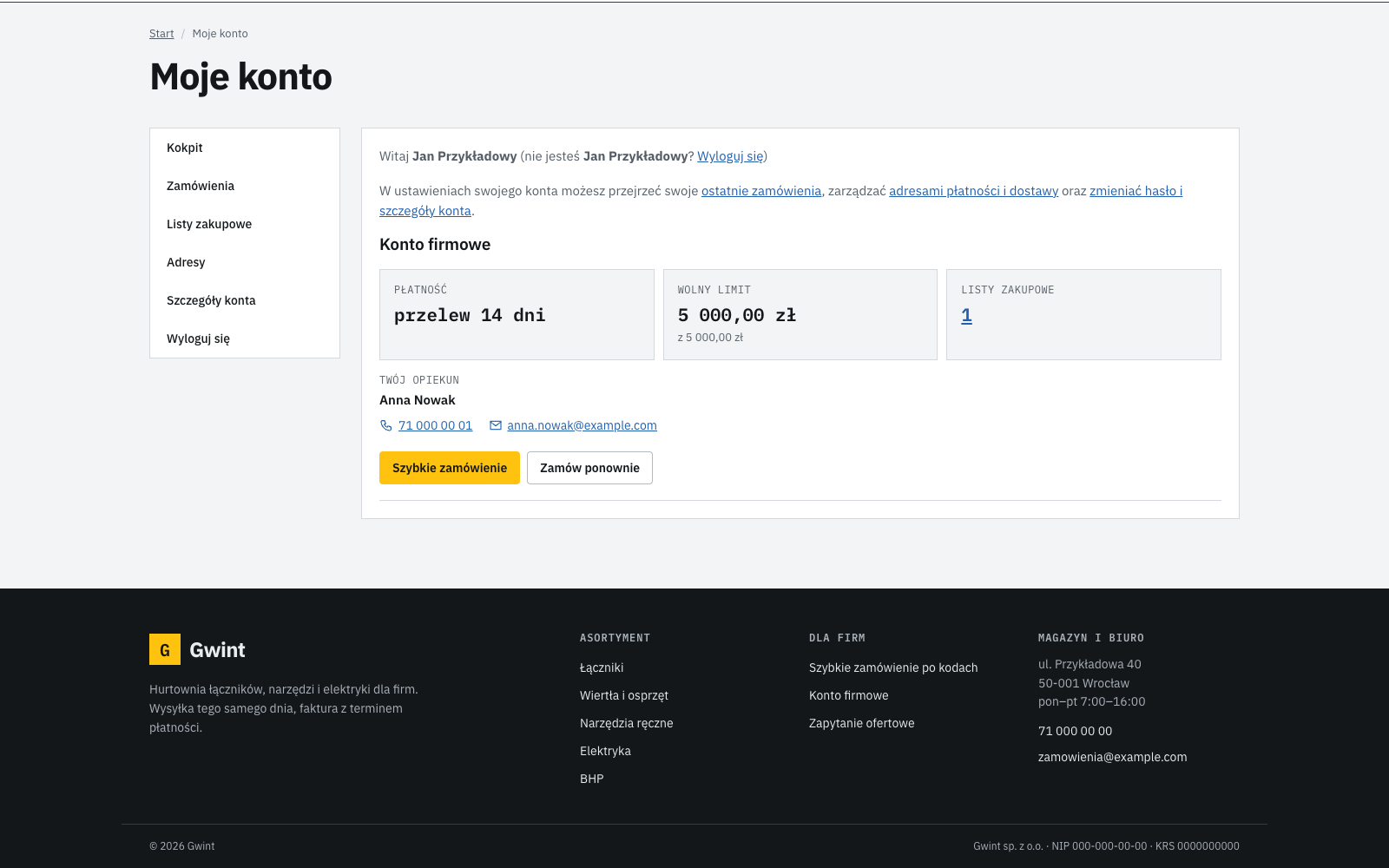Click the © 2026 Gwint copyright text
This screenshot has width=1389, height=868.
[x=182, y=846]
